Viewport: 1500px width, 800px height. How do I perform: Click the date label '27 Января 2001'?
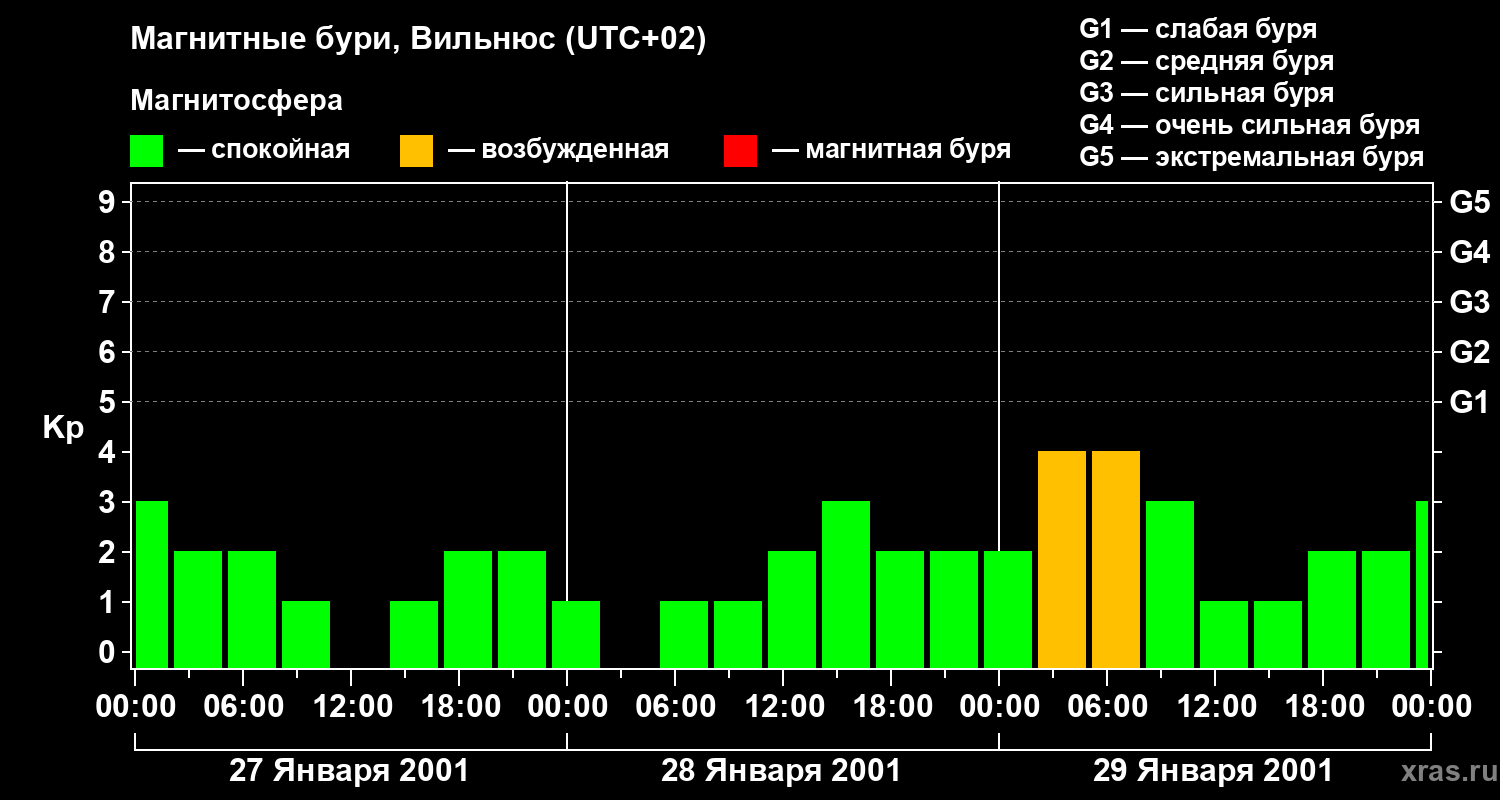[x=349, y=771]
